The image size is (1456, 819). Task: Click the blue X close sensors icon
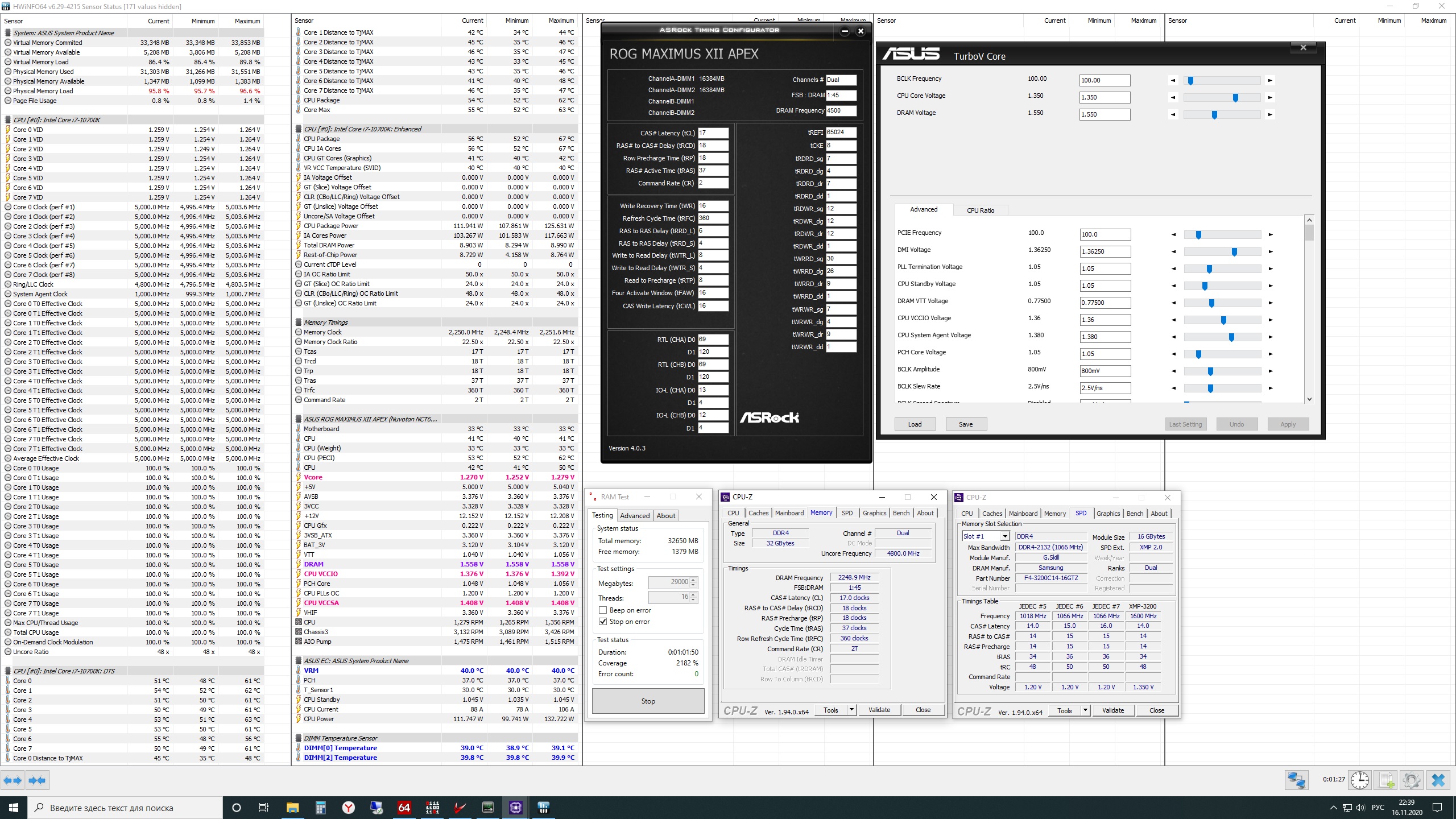point(1438,780)
